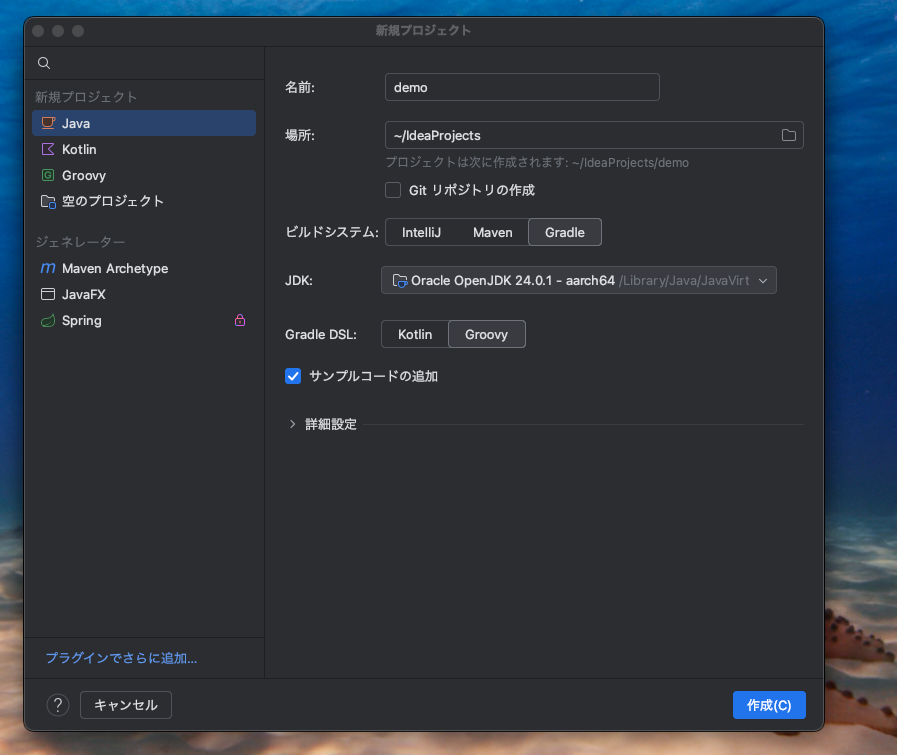Select Maven Archetype generator

[144, 268]
